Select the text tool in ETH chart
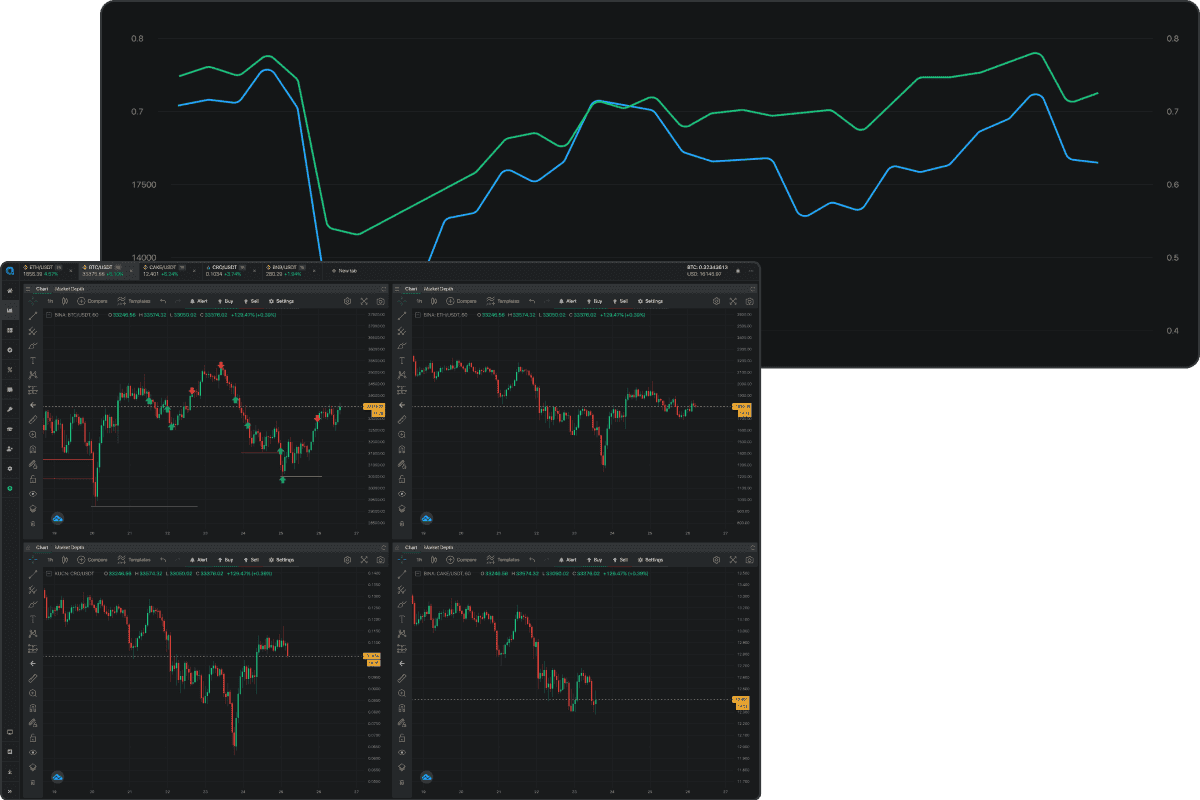1200x800 pixels. click(401, 360)
